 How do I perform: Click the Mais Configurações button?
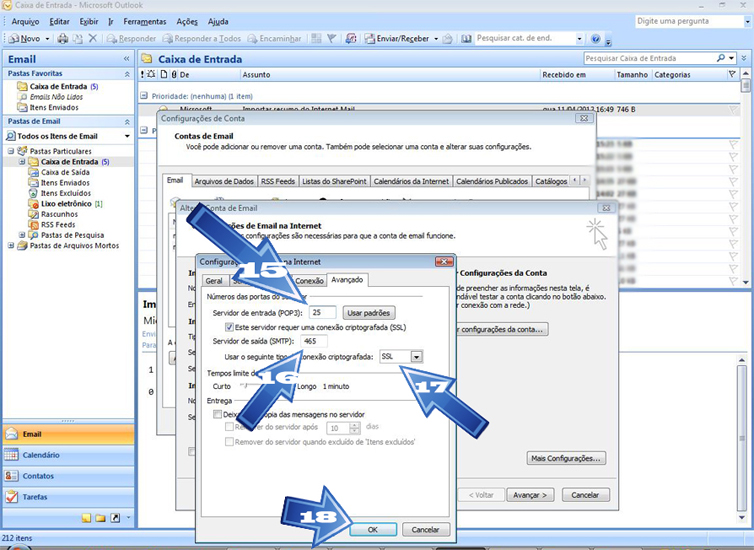(x=566, y=458)
